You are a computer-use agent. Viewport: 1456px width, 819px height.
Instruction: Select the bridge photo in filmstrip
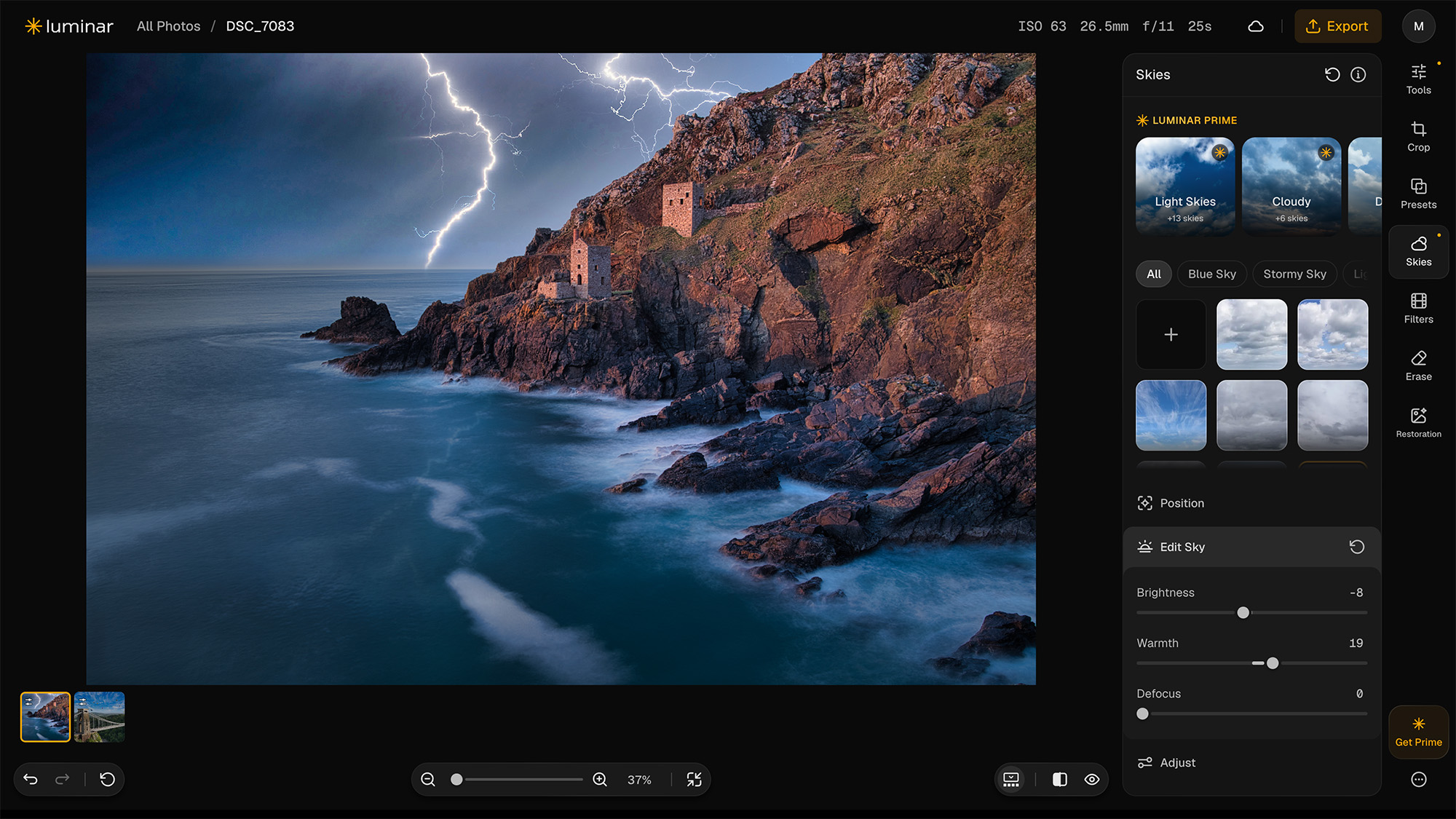[x=100, y=717]
